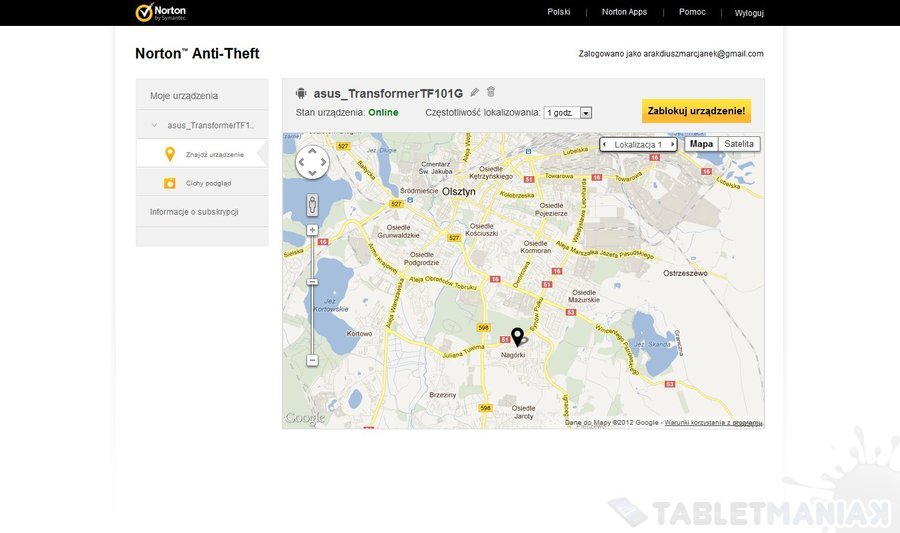Screen dimensions: 900x533
Task: Click the Norton Anti-Theft title
Action: coord(197,53)
